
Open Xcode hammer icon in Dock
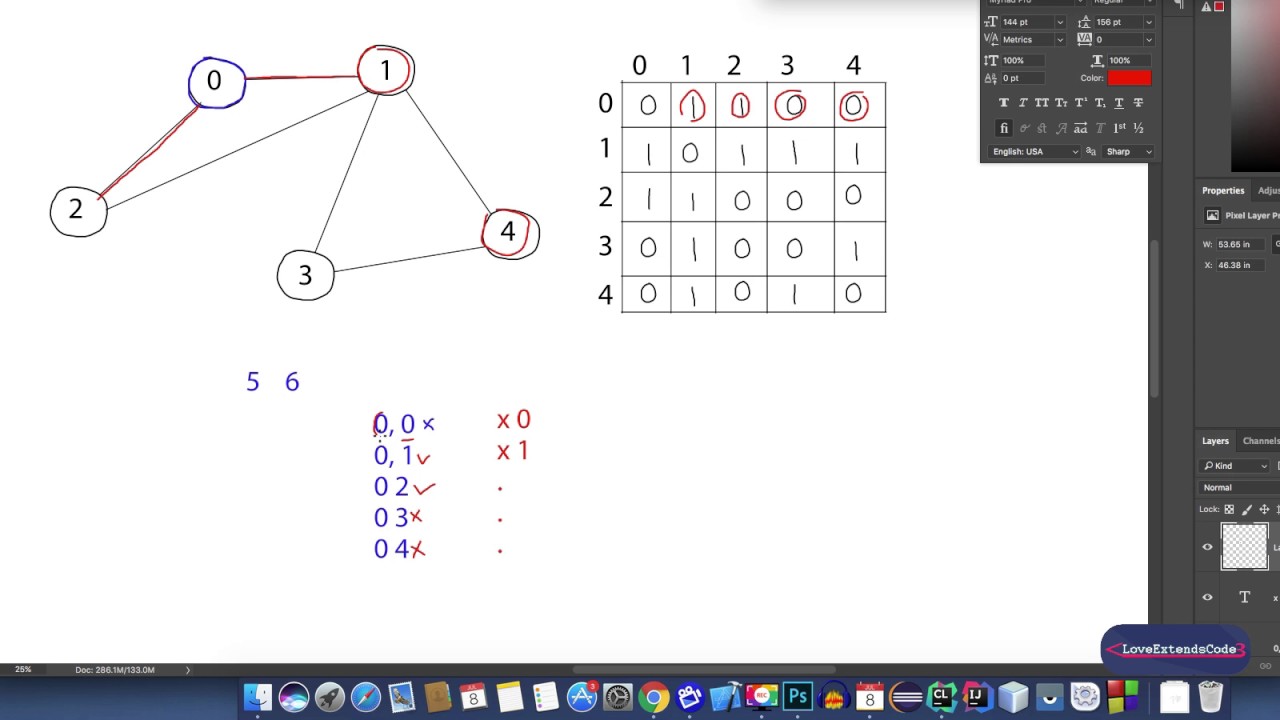click(726, 697)
